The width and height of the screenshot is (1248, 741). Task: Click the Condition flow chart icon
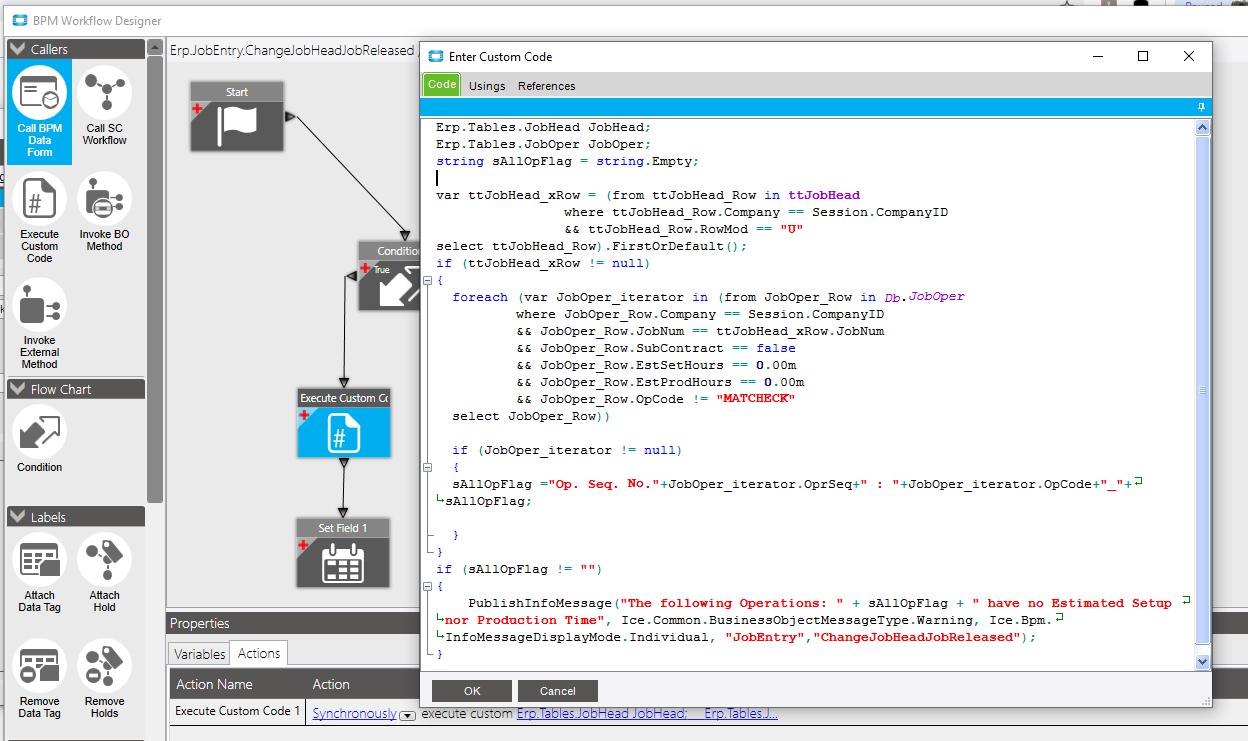39,432
